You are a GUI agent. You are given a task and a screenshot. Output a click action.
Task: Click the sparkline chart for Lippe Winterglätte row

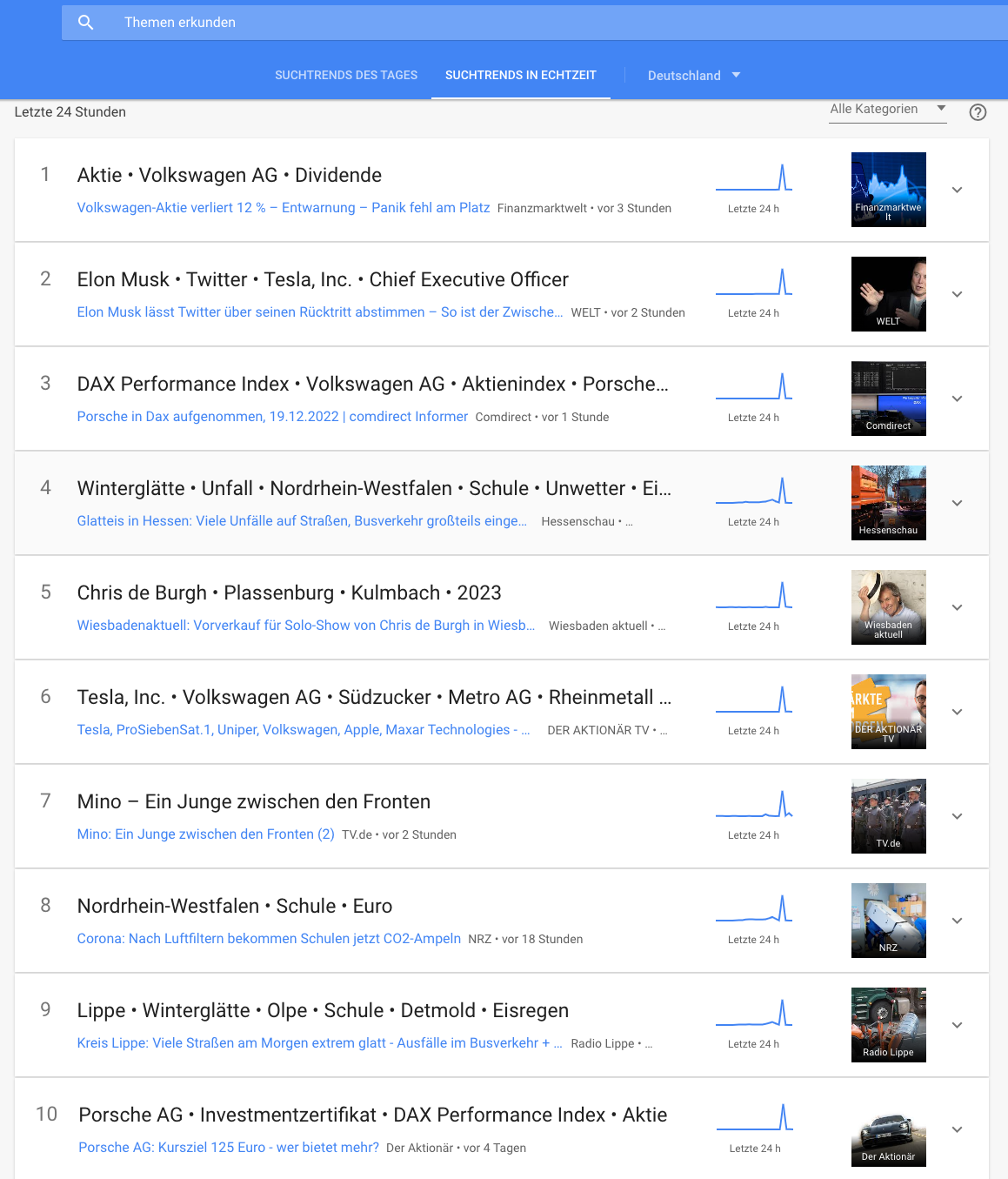tap(754, 1012)
